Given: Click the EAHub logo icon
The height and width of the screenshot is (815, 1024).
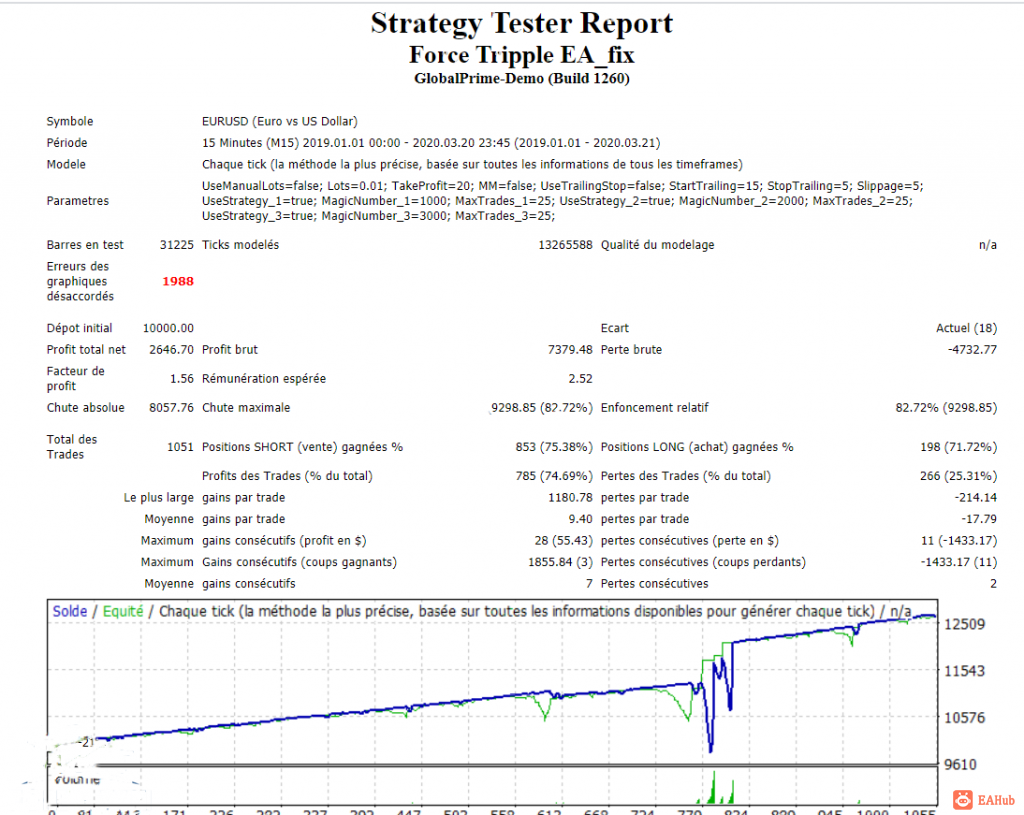Looking at the screenshot, I should [x=962, y=800].
